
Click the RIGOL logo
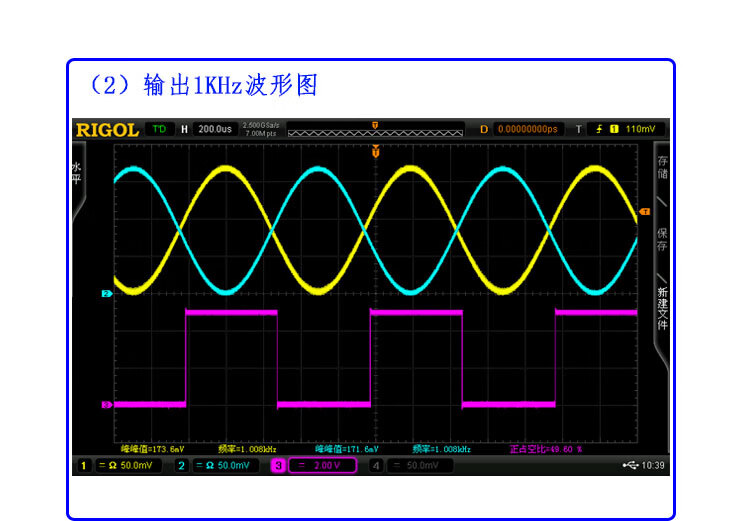pos(107,129)
